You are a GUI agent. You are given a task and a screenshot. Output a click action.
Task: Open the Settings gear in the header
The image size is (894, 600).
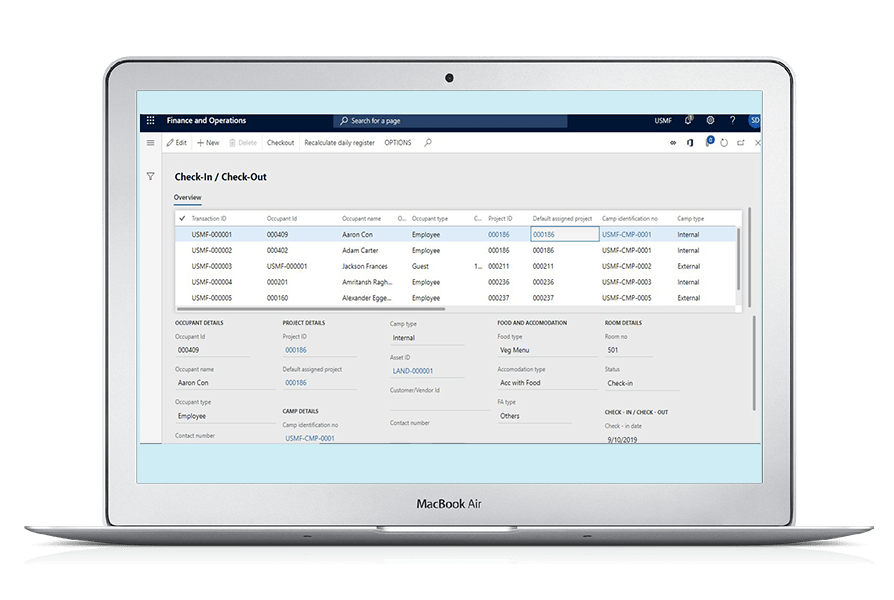[710, 120]
